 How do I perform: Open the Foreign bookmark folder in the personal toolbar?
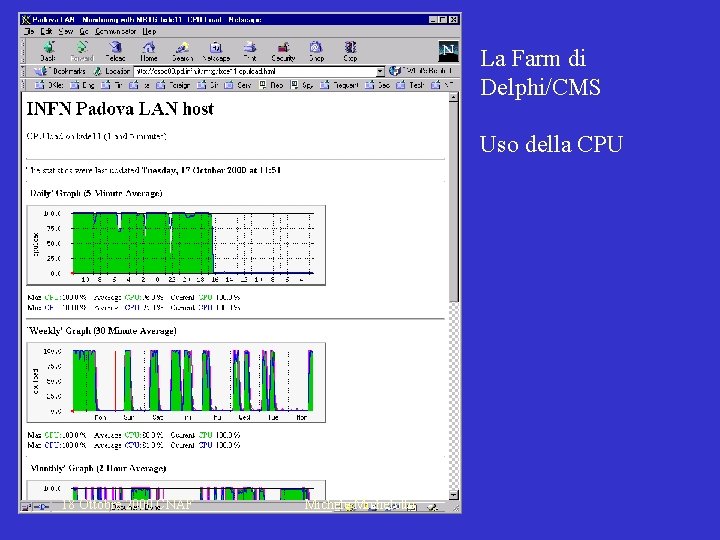[173, 85]
